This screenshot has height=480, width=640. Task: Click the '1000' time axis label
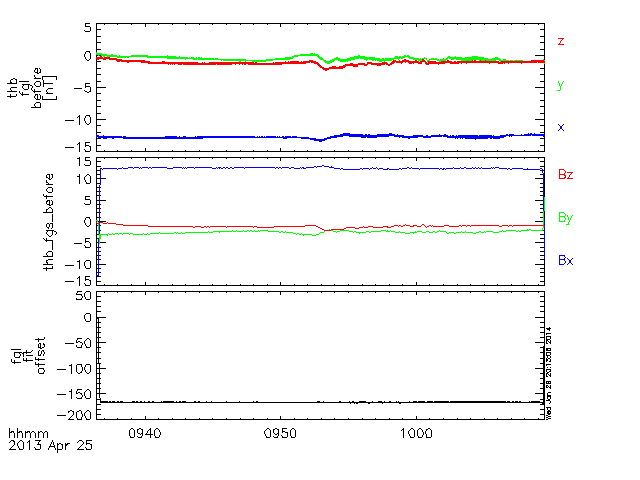416,433
